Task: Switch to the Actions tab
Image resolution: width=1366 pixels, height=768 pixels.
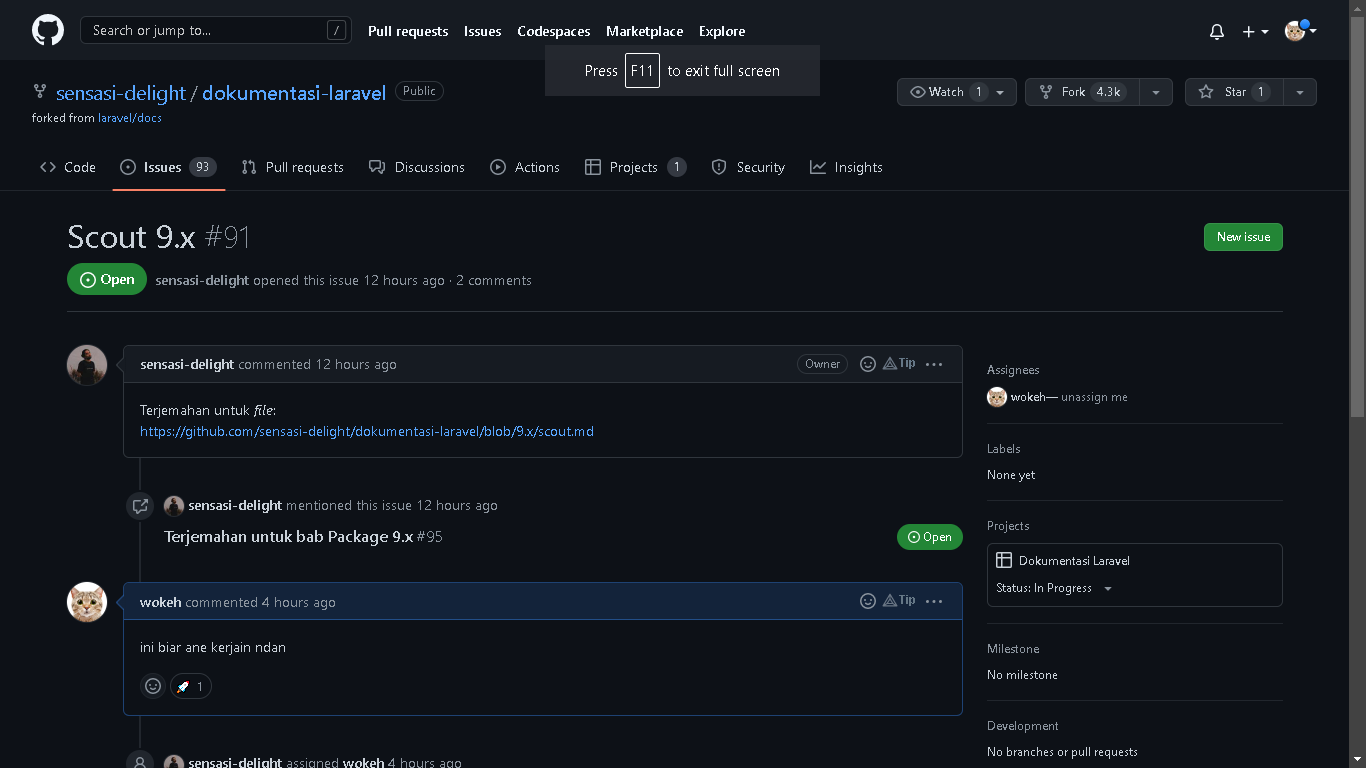Action: click(x=525, y=167)
